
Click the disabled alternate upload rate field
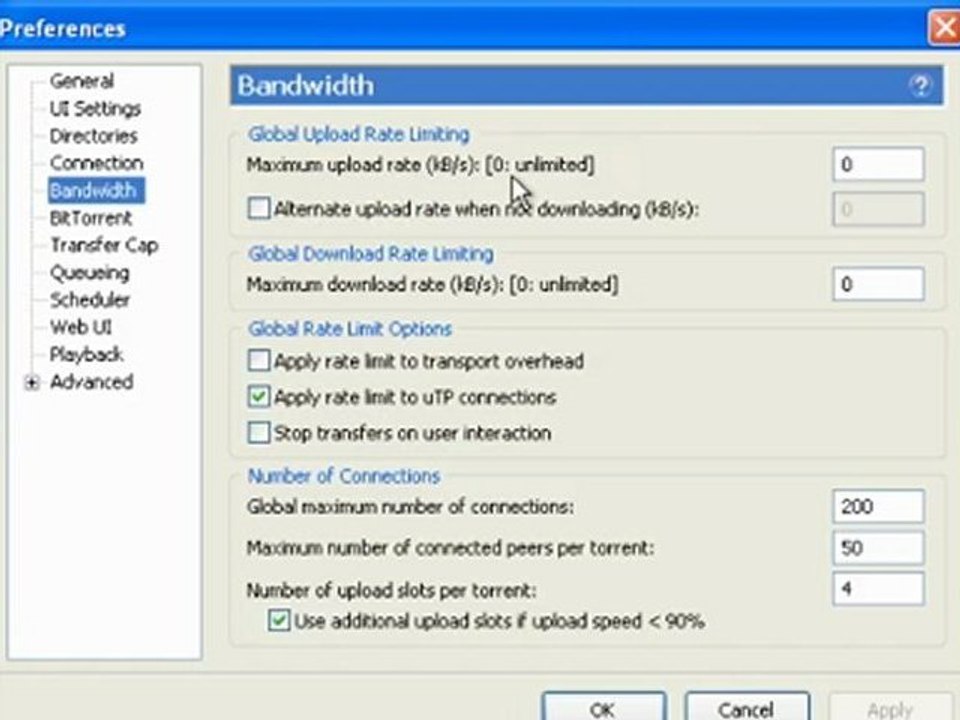point(878,209)
